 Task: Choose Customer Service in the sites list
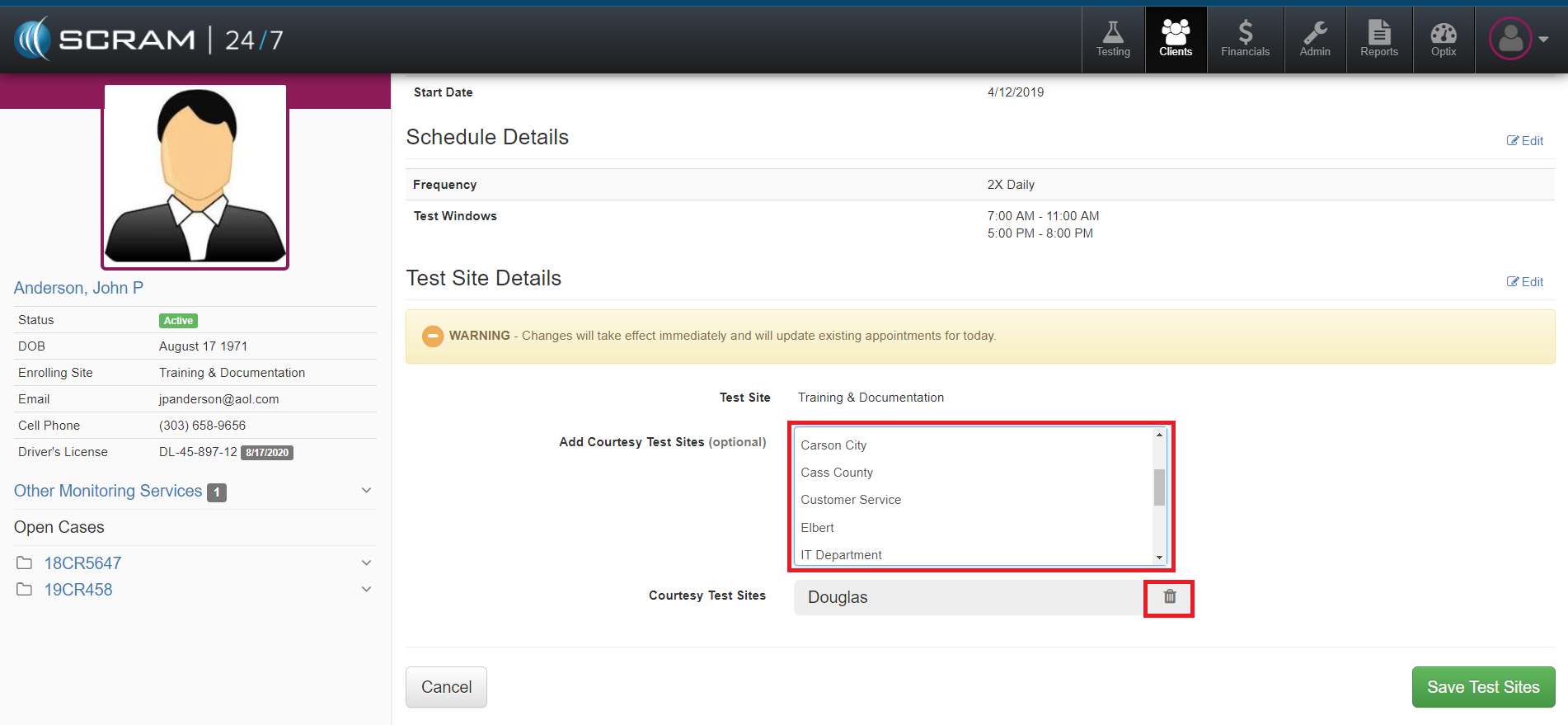pos(851,500)
